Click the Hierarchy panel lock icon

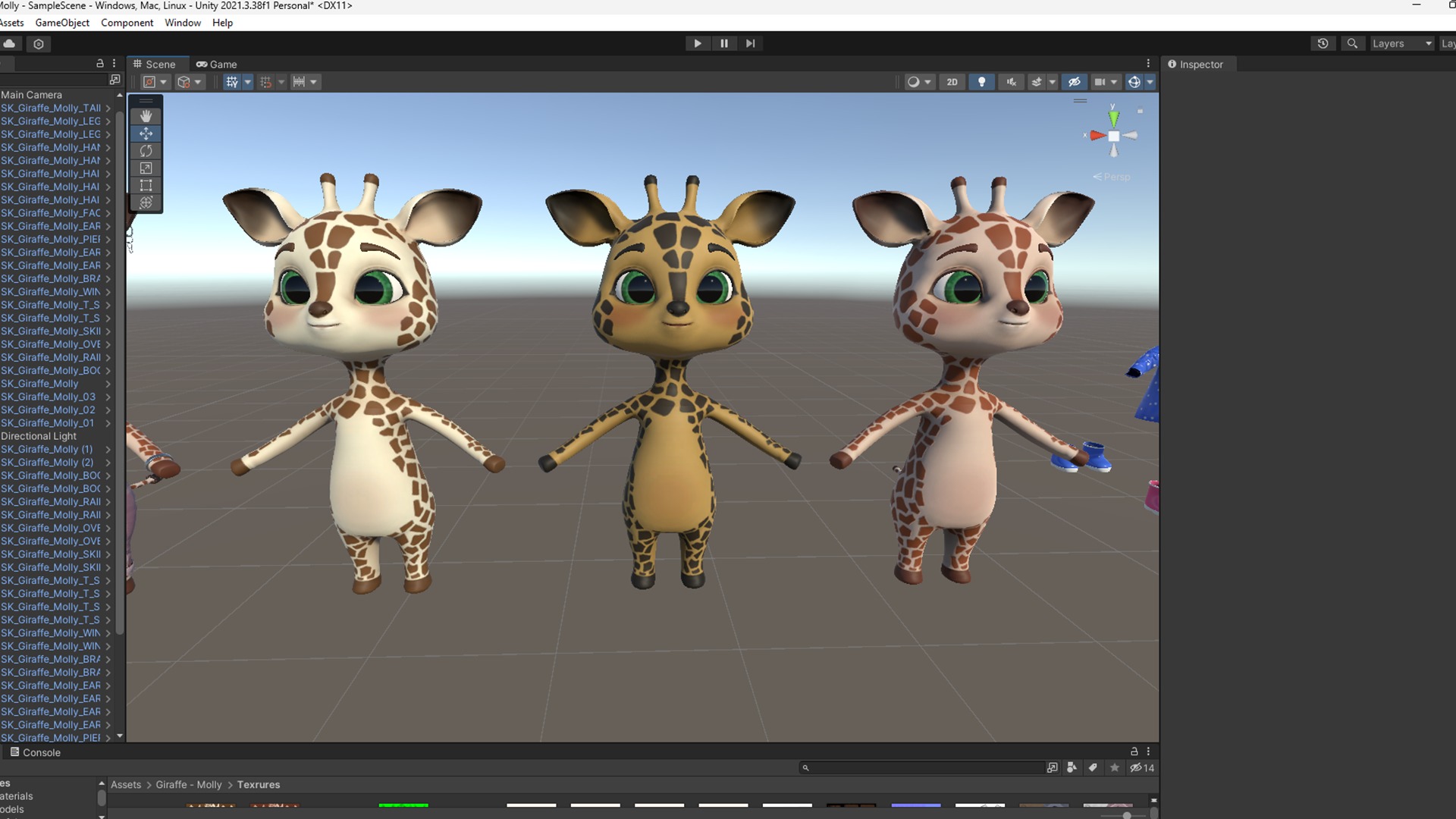tap(99, 64)
